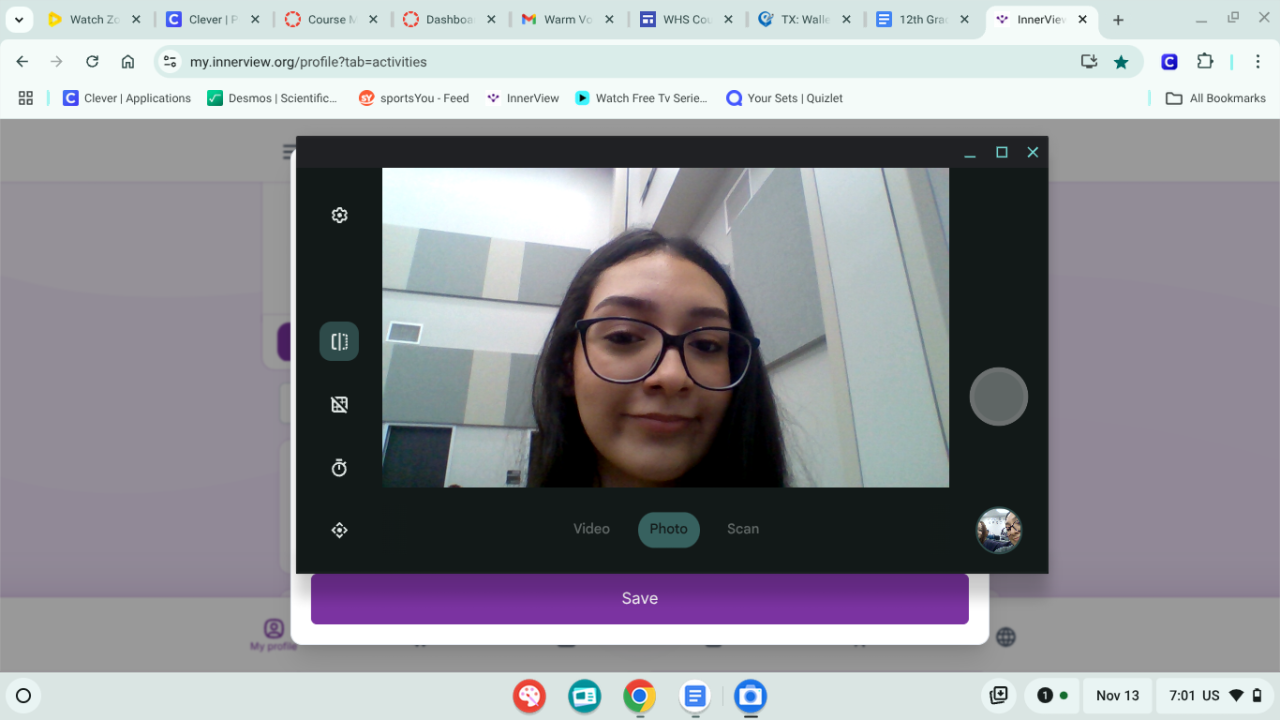
Task: Open the Extensions puzzle menu
Action: pyautogui.click(x=1205, y=62)
